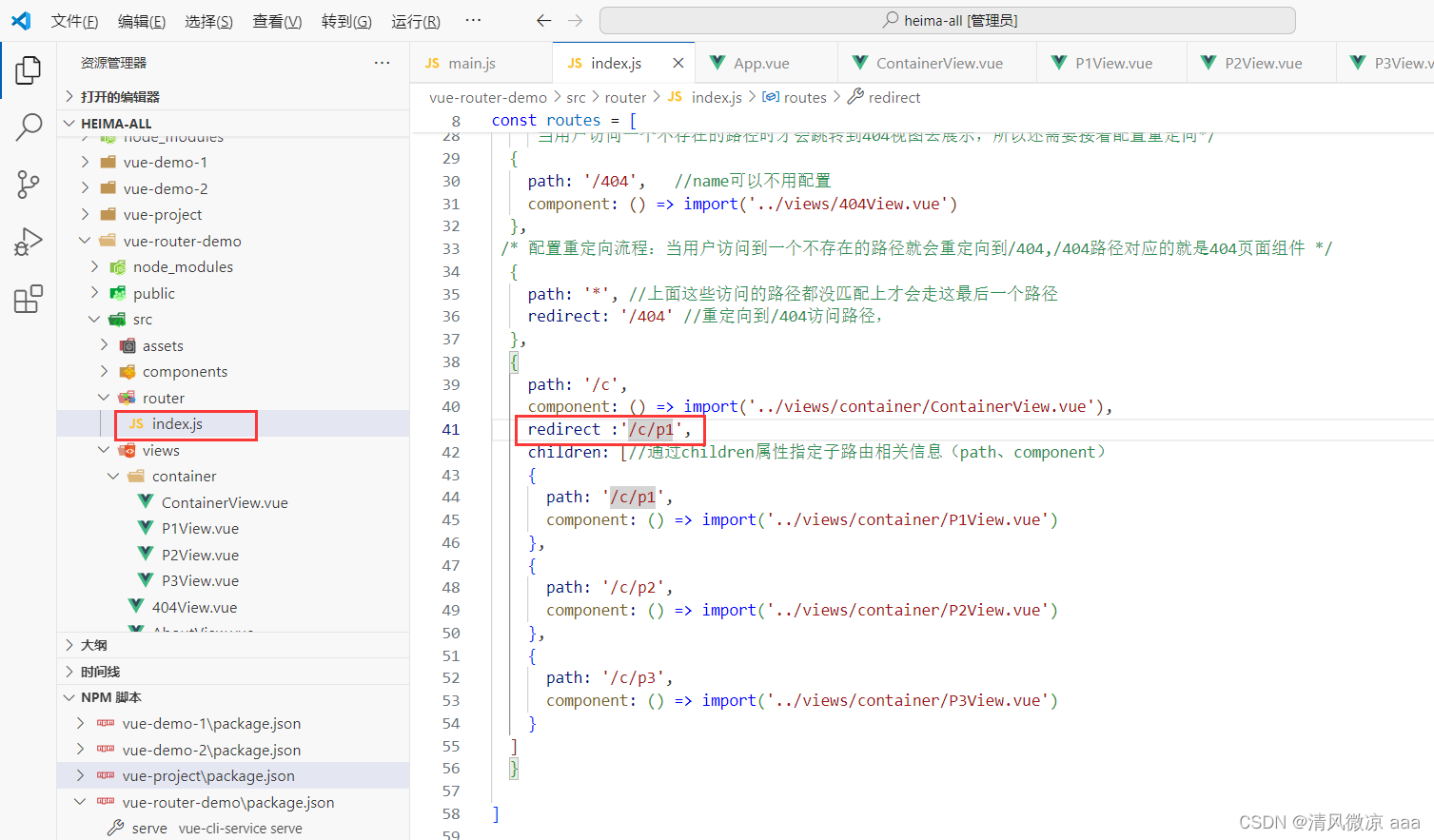Screen dimensions: 1434x840
Task: Expand the 大纲 outline section
Action: click(x=69, y=645)
